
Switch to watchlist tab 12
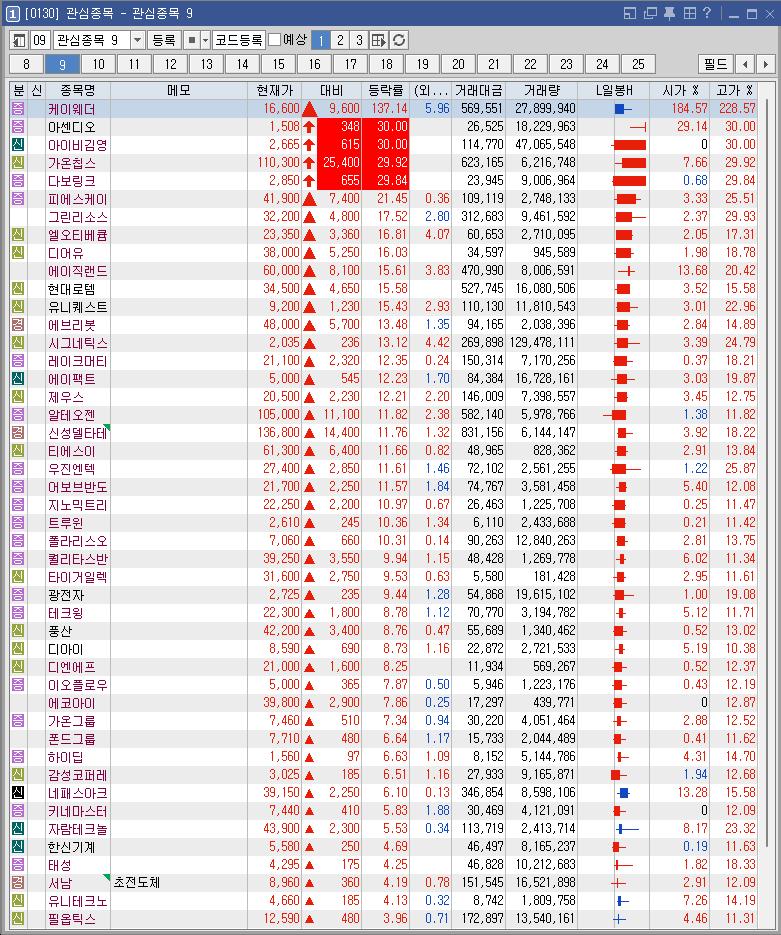click(x=171, y=64)
